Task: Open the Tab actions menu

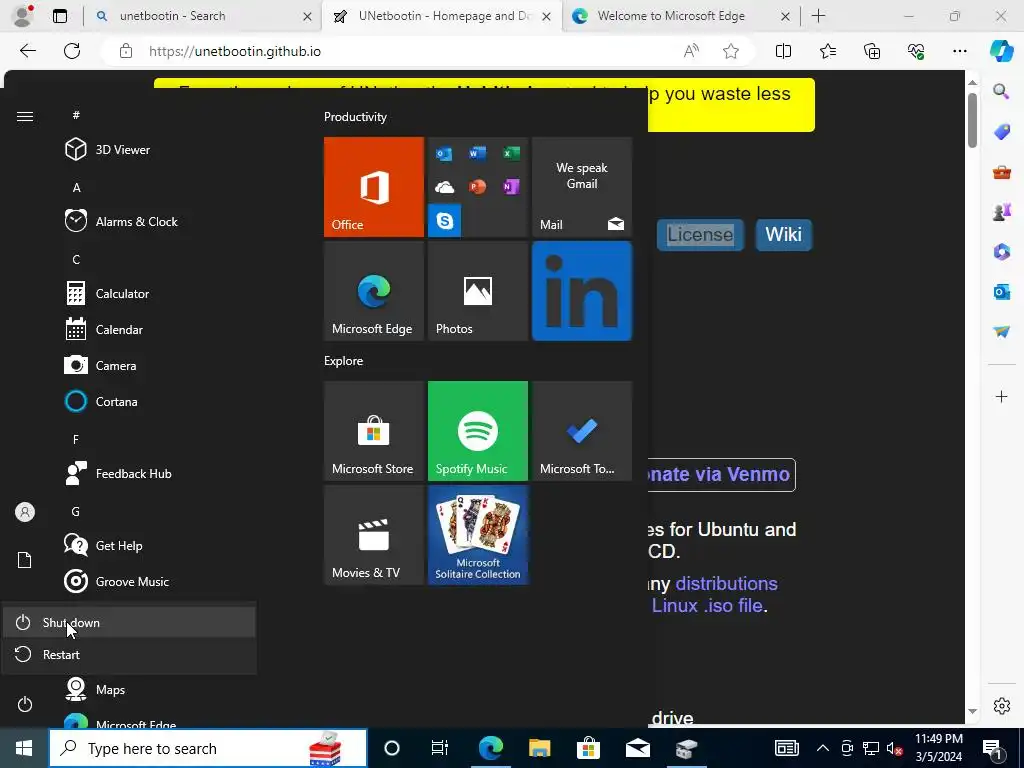Action: tap(60, 16)
